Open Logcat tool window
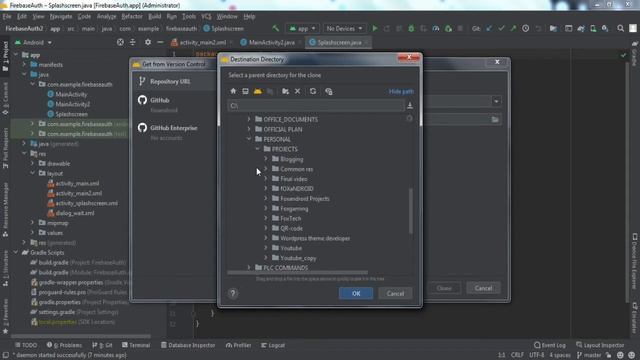Image resolution: width=640 pixels, height=360 pixels. coord(273,345)
